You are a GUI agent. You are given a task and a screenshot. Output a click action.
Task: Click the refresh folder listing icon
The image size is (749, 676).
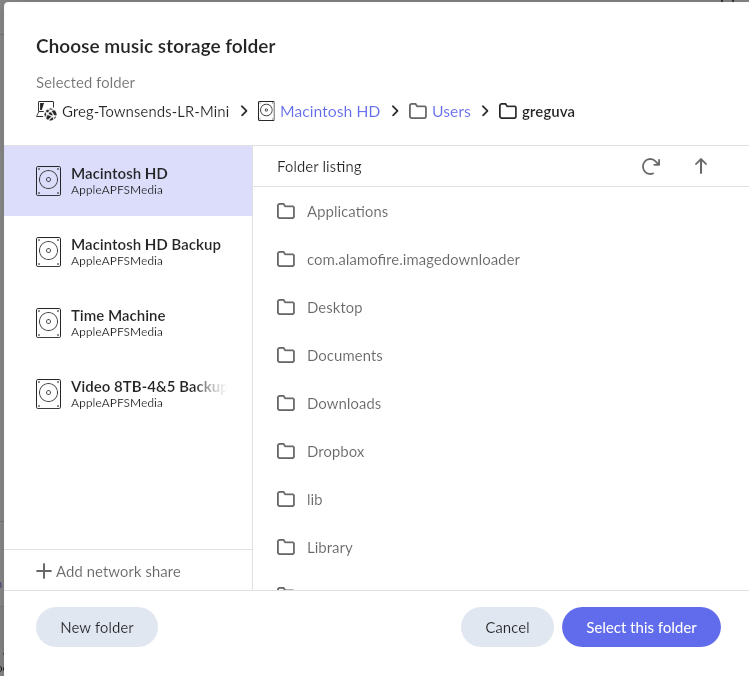(x=650, y=167)
